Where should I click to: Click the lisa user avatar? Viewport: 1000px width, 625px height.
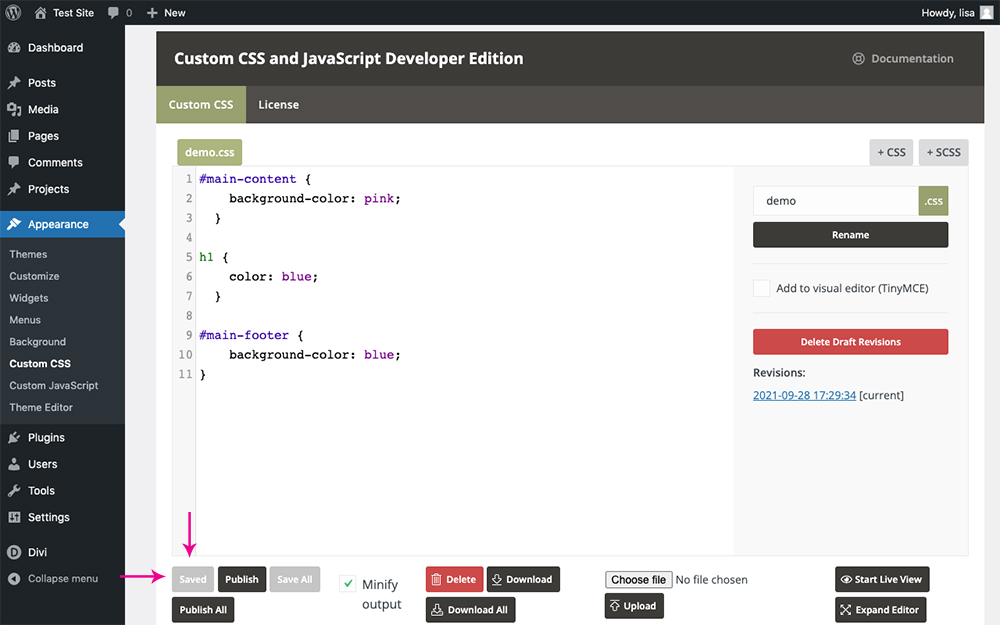986,13
